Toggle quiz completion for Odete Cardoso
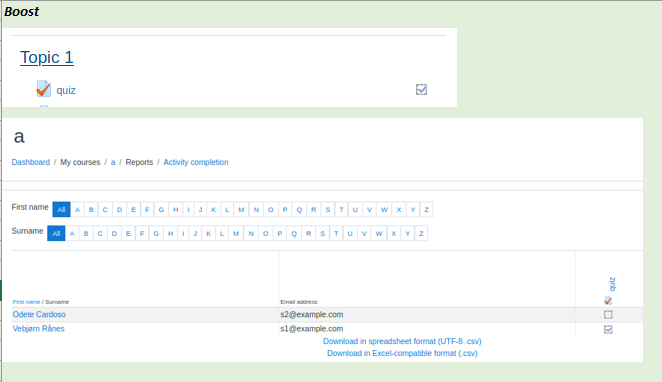The height and width of the screenshot is (382, 662). click(608, 315)
